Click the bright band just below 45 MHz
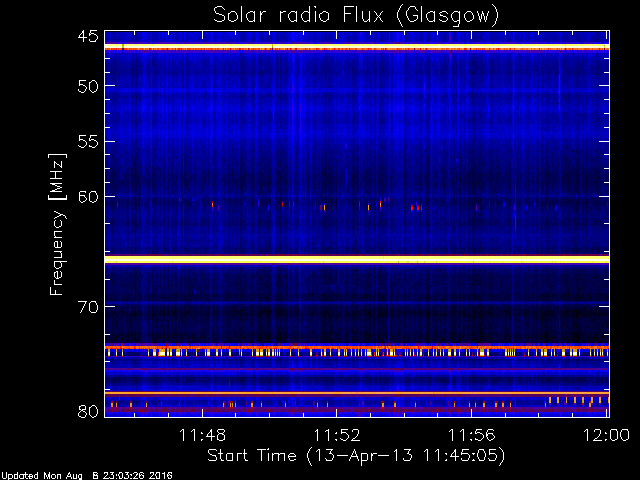This screenshot has width=640, height=480. [x=357, y=47]
